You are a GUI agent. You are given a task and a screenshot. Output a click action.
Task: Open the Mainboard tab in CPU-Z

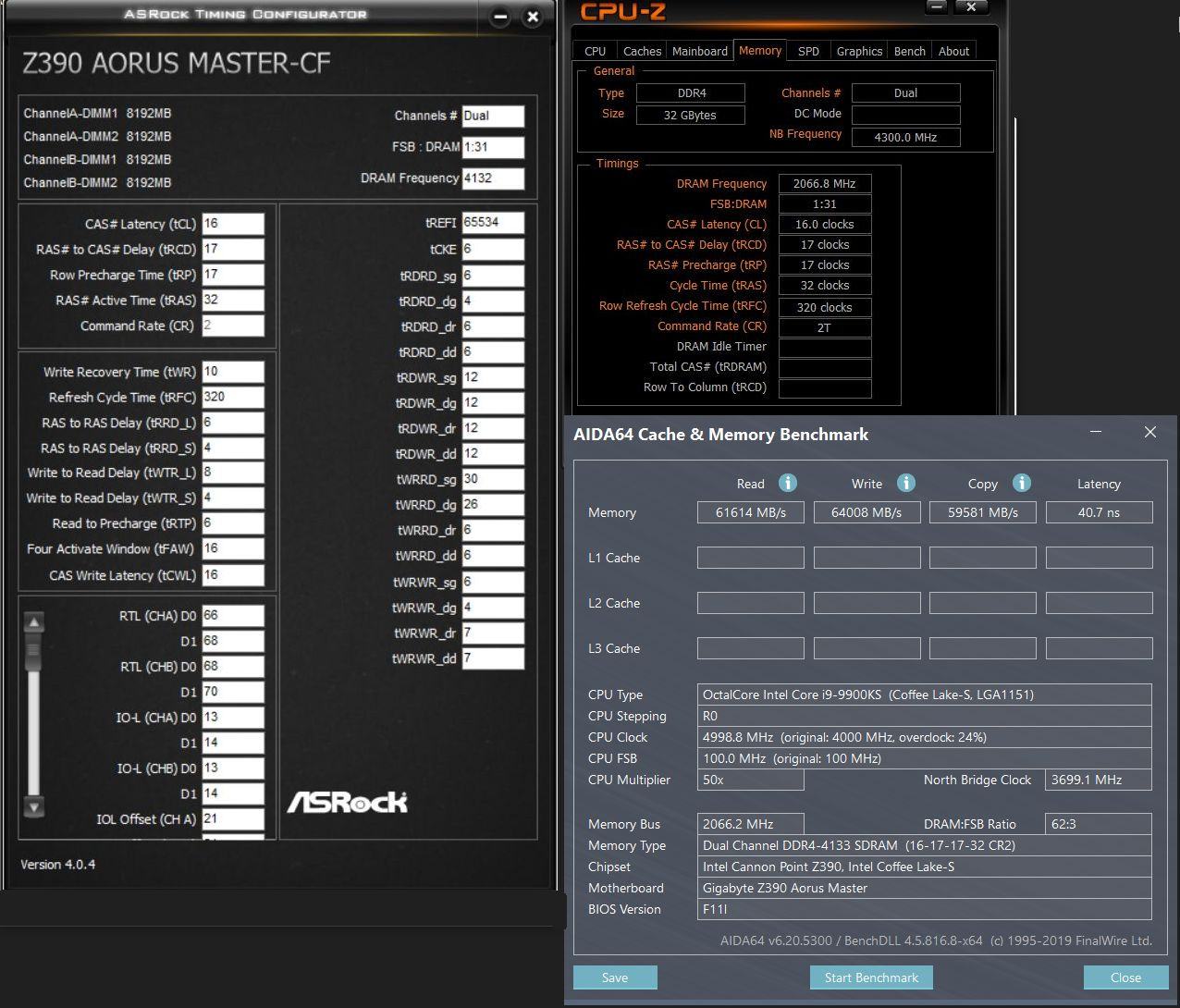pos(700,51)
